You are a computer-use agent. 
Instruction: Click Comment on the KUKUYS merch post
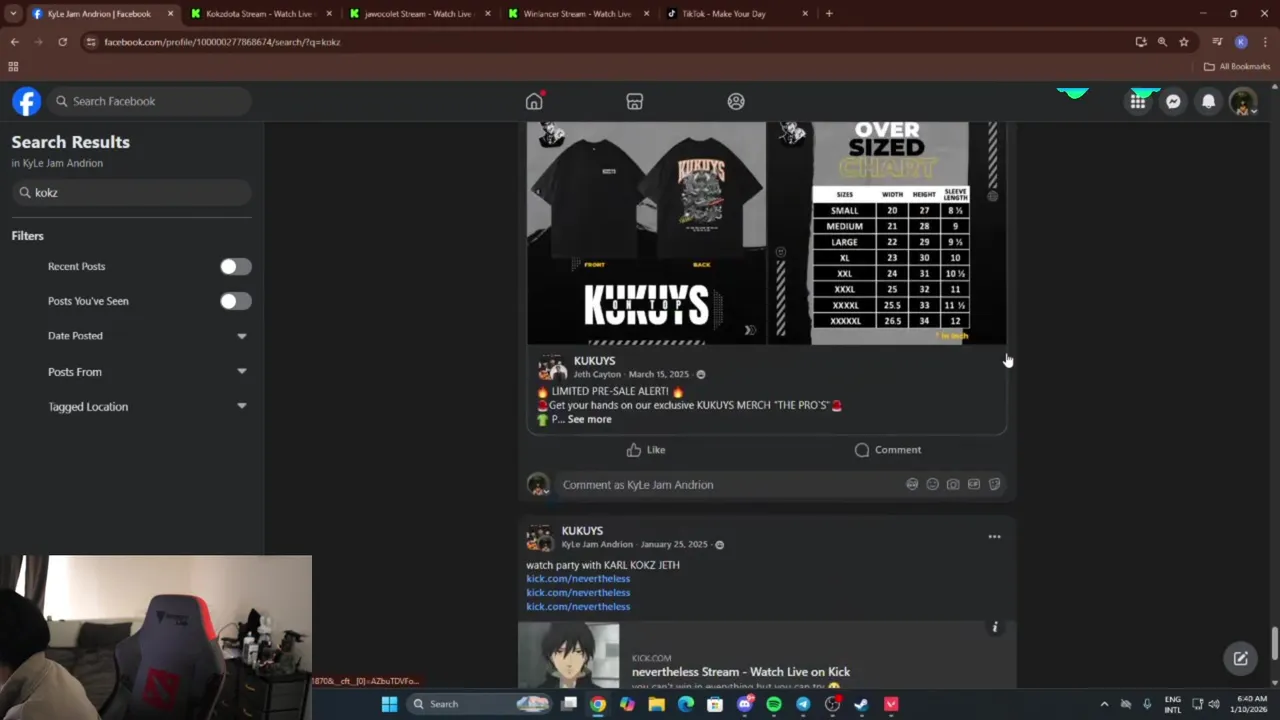pos(888,450)
